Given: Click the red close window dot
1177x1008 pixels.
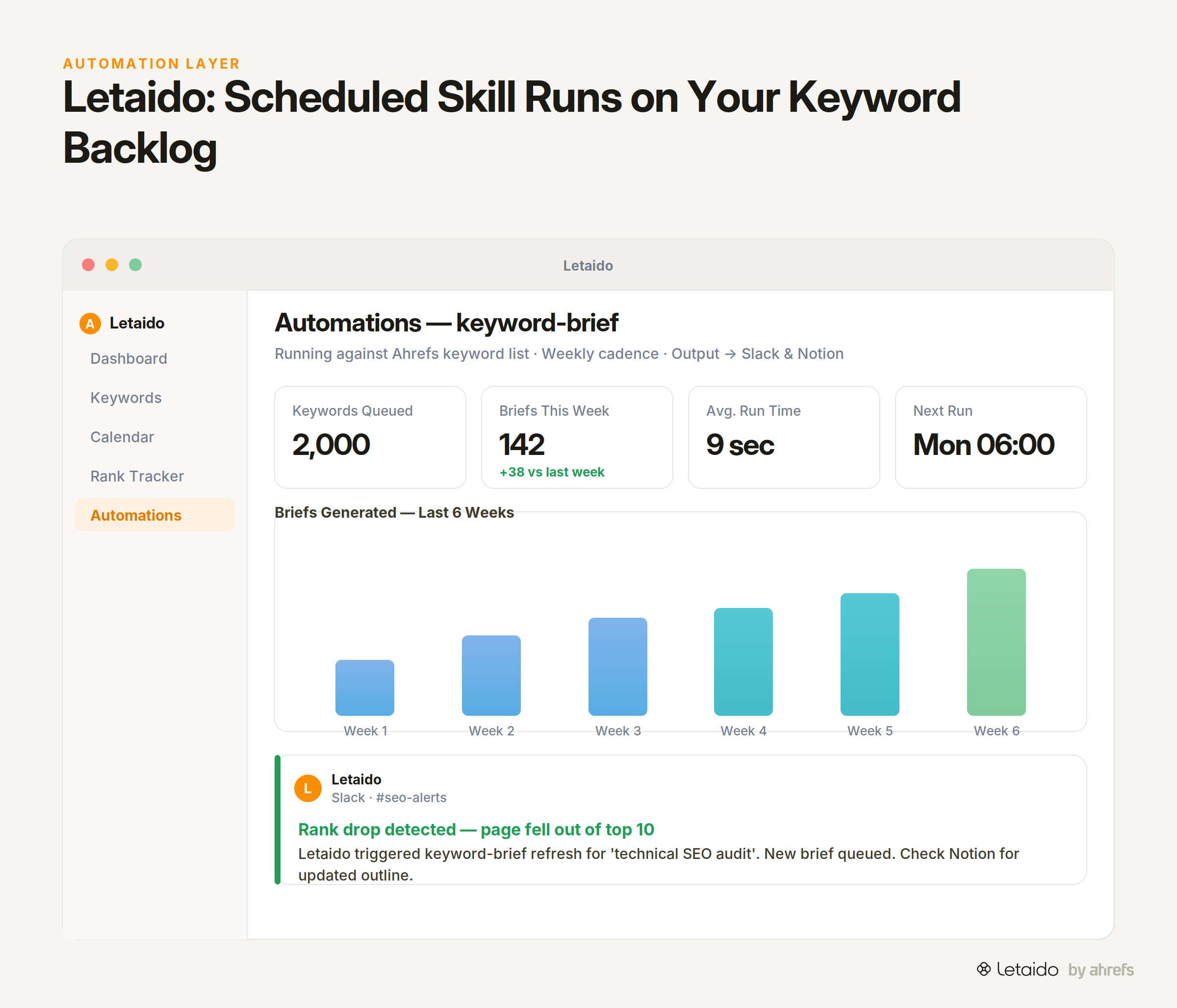Looking at the screenshot, I should [x=88, y=265].
